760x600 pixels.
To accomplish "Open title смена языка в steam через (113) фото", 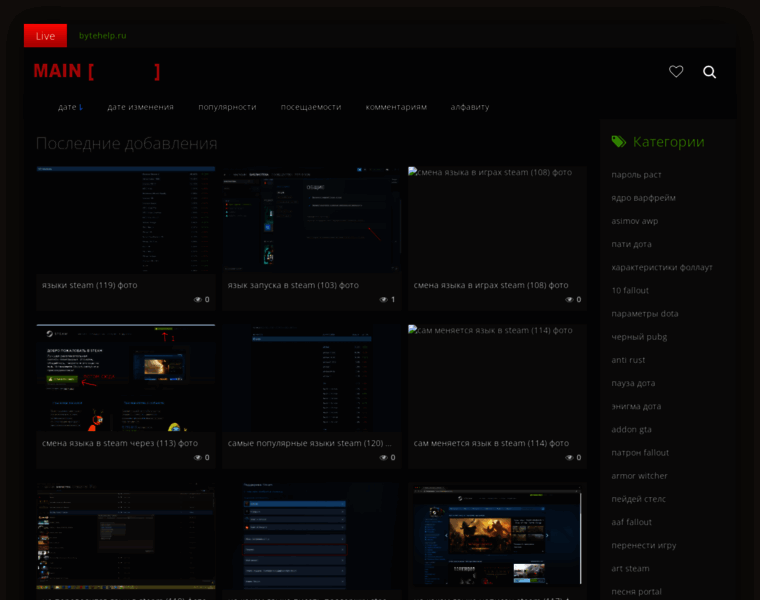I will pos(120,443).
